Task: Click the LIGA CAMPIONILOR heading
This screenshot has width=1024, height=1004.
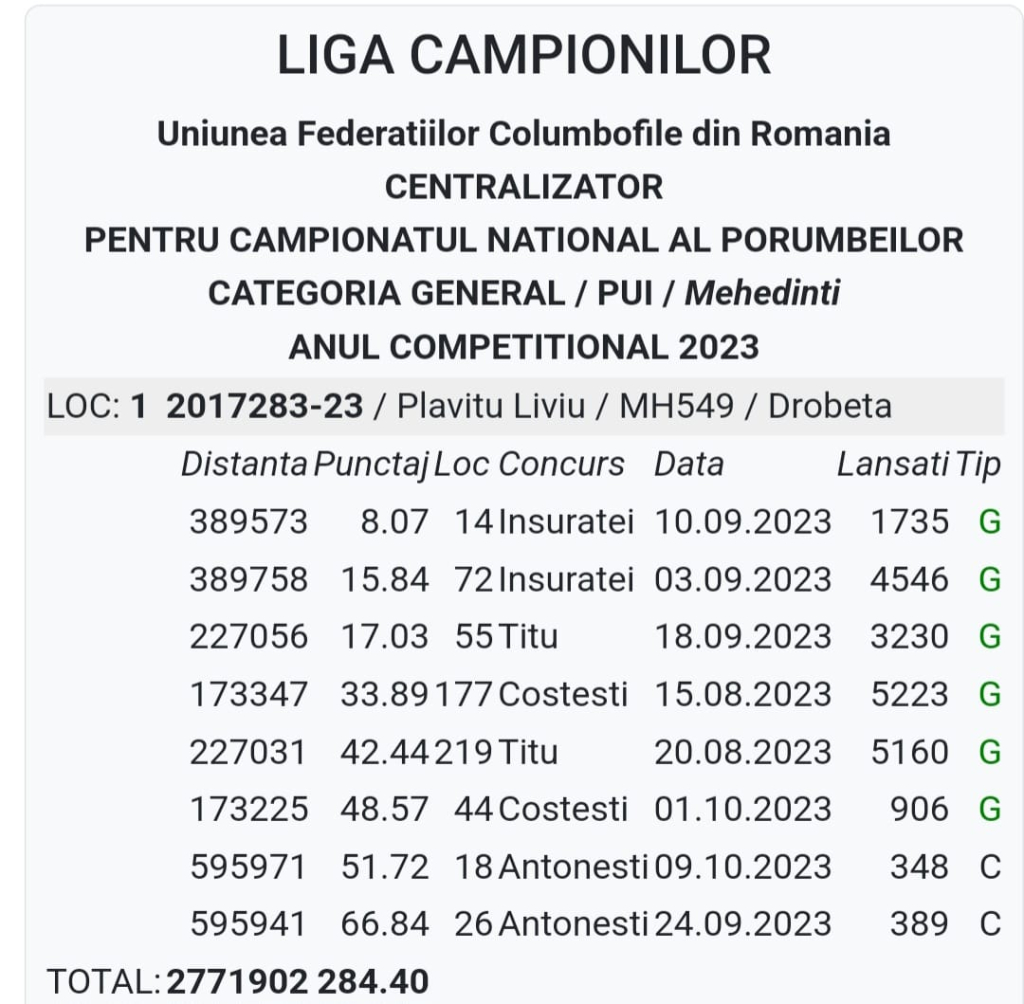Action: click(x=524, y=55)
